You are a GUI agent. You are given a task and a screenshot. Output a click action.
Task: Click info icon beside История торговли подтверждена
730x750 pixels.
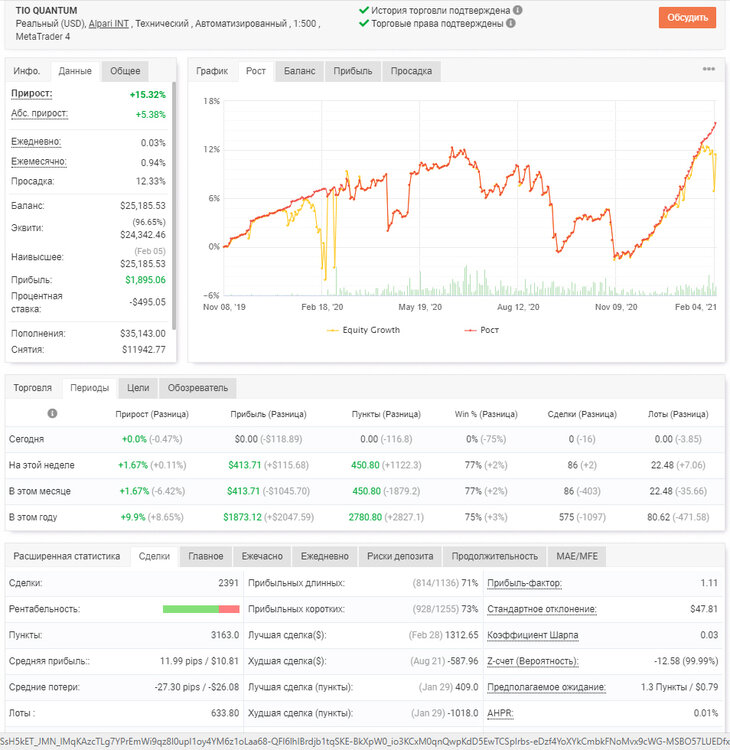pyautogui.click(x=518, y=10)
